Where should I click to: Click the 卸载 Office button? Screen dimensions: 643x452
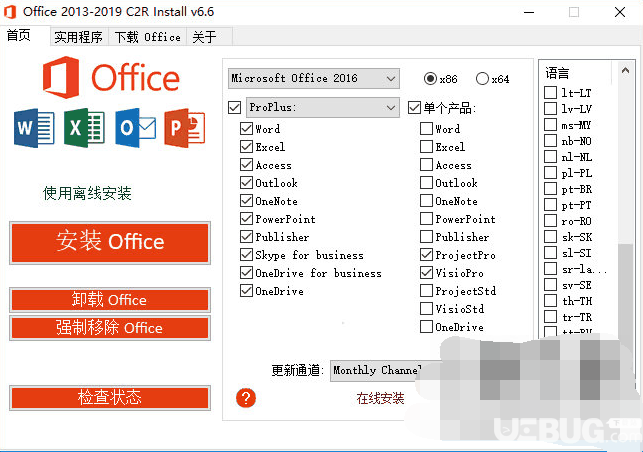pos(110,300)
